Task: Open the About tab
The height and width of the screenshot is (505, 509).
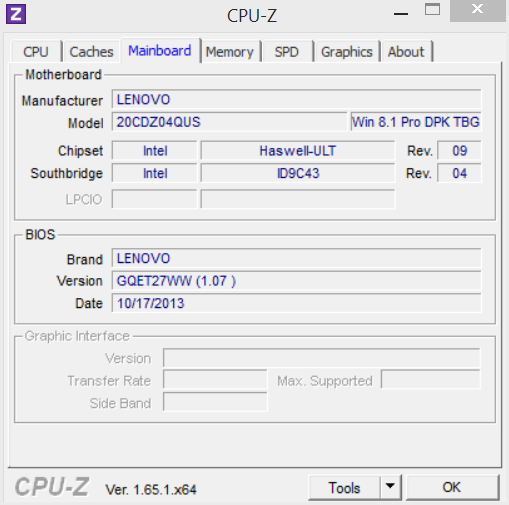Action: point(406,52)
